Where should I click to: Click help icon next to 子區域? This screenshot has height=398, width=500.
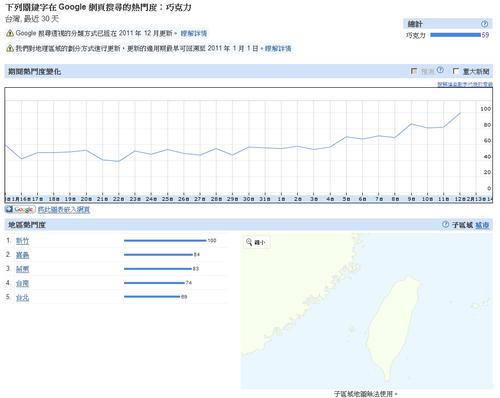[445, 225]
